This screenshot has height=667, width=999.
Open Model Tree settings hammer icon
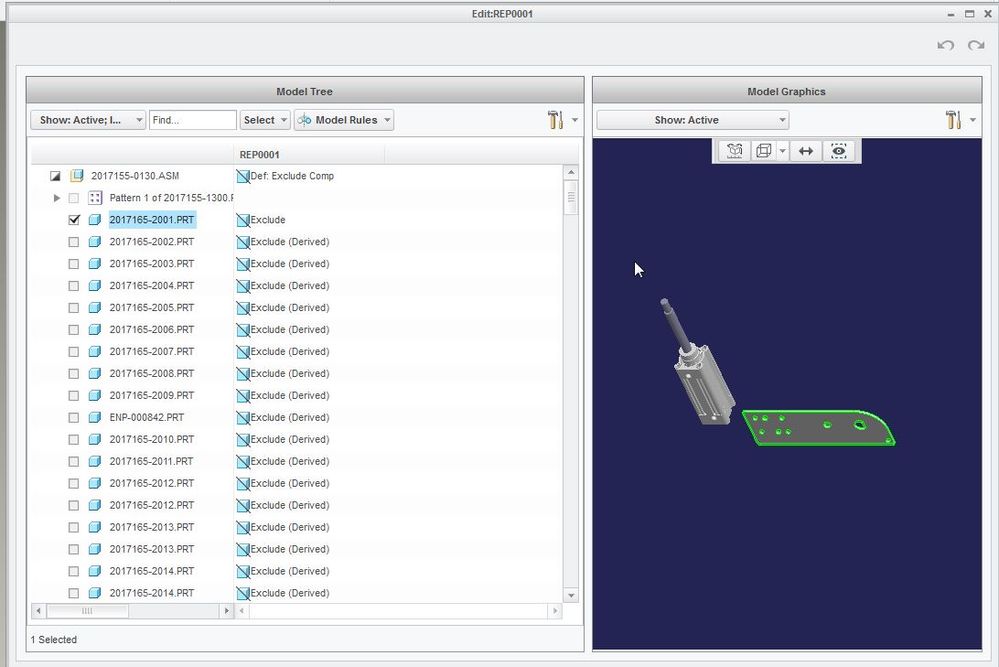coord(556,120)
